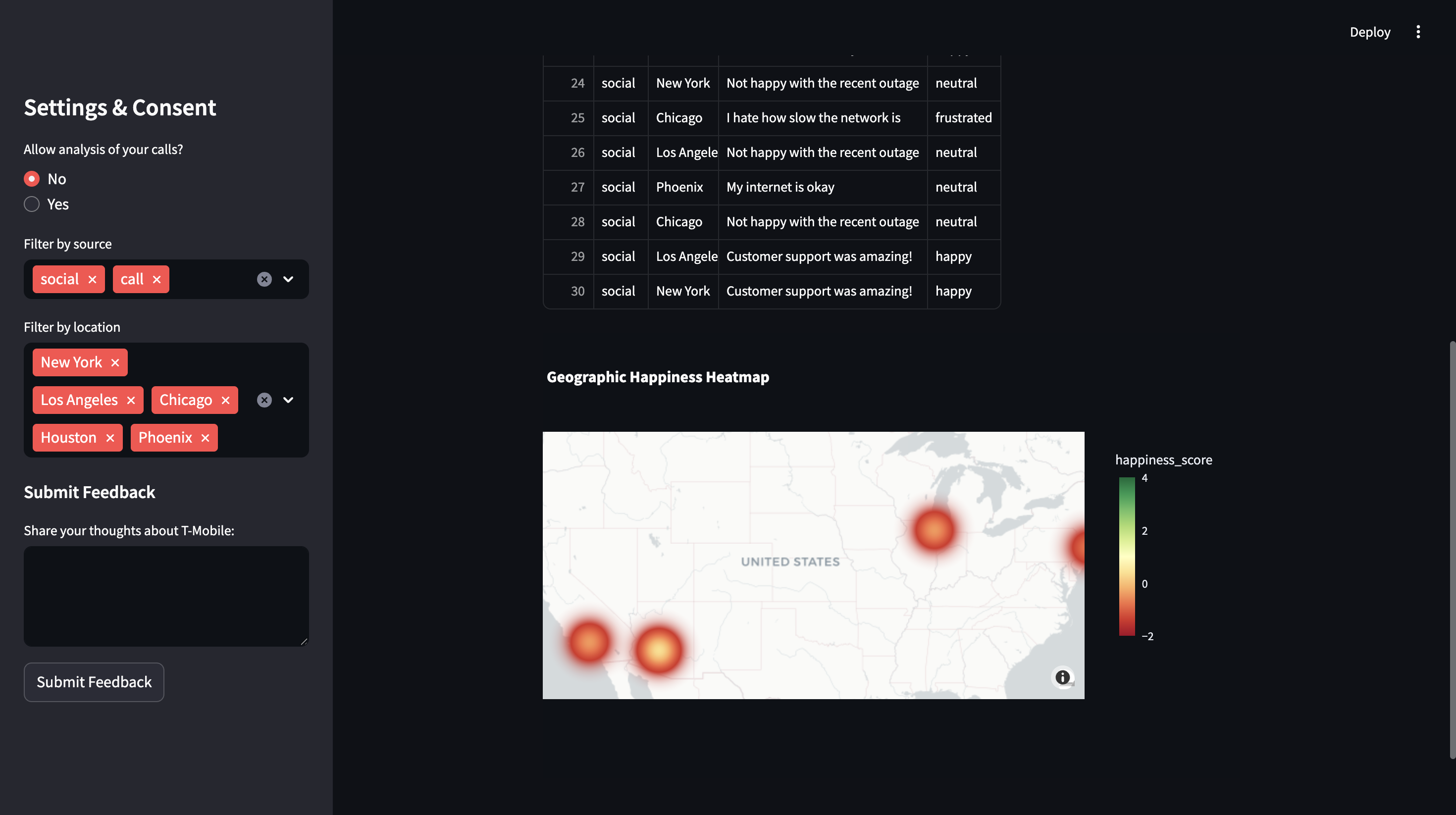Click the map info attribution icon
Viewport: 1456px width, 815px height.
pyautogui.click(x=1063, y=677)
